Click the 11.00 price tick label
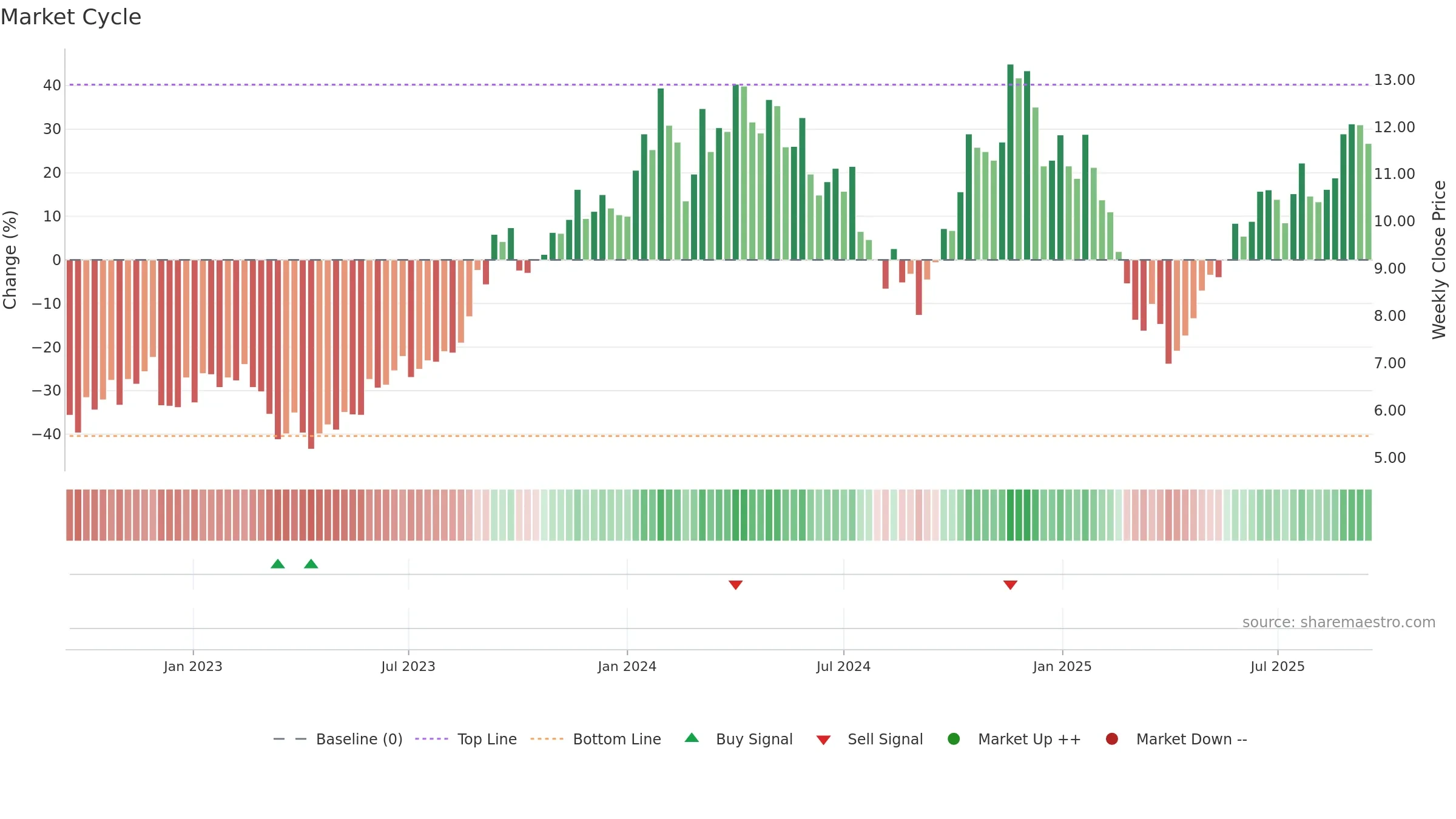This screenshot has height=819, width=1456. click(1394, 174)
